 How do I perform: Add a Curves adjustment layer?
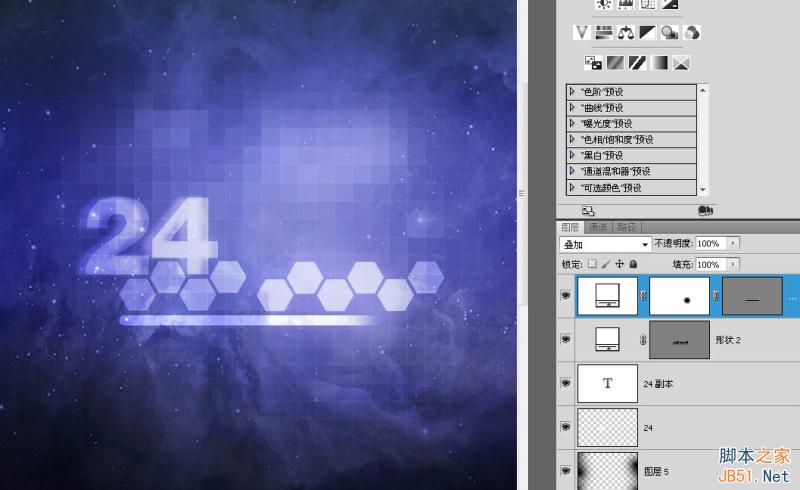pyautogui.click(x=647, y=4)
